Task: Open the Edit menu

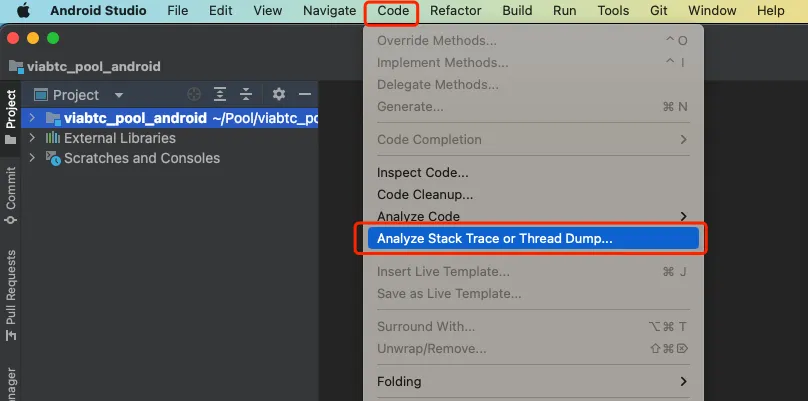Action: 221,11
